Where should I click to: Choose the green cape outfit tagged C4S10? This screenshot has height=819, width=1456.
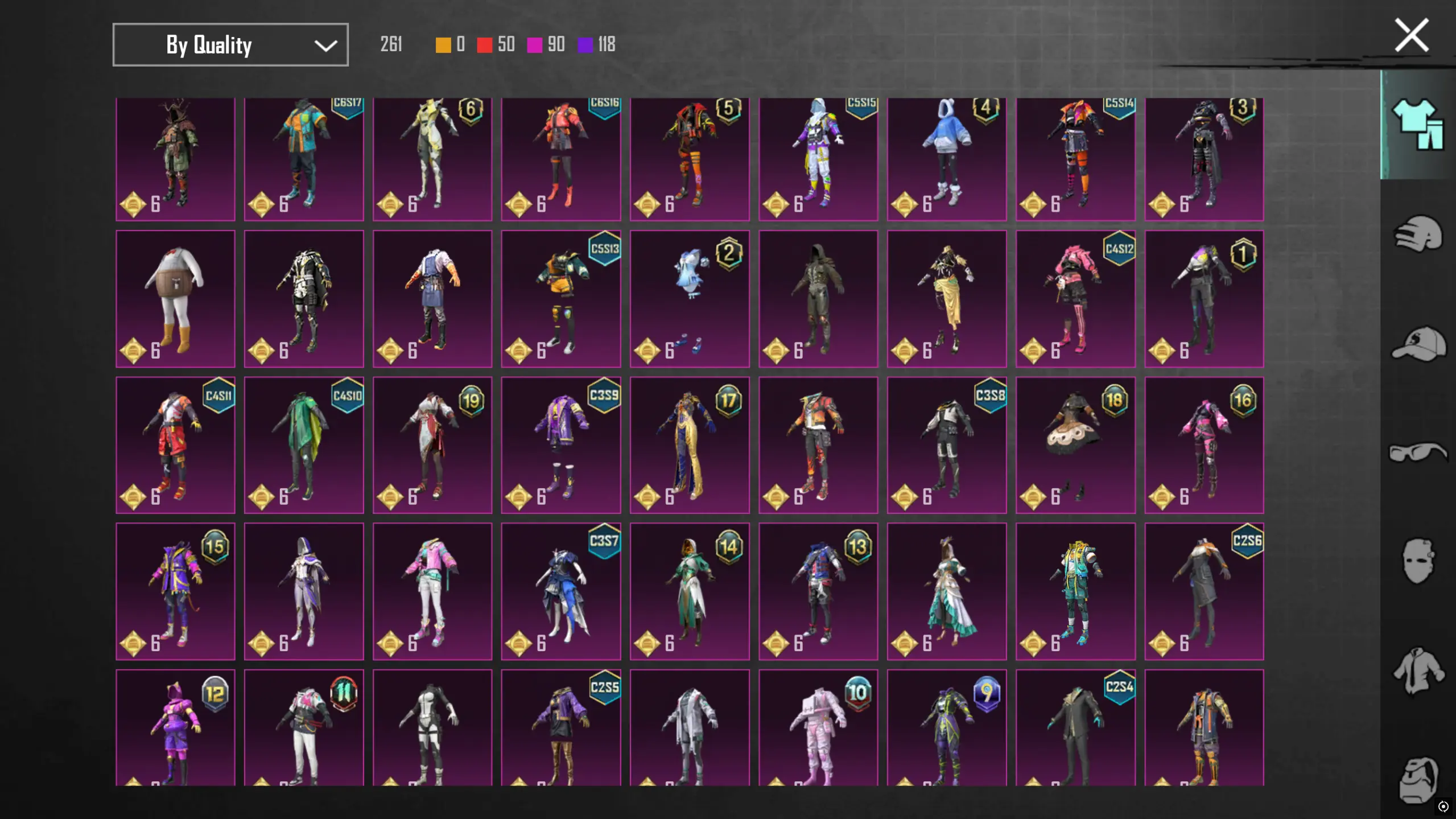tap(303, 445)
